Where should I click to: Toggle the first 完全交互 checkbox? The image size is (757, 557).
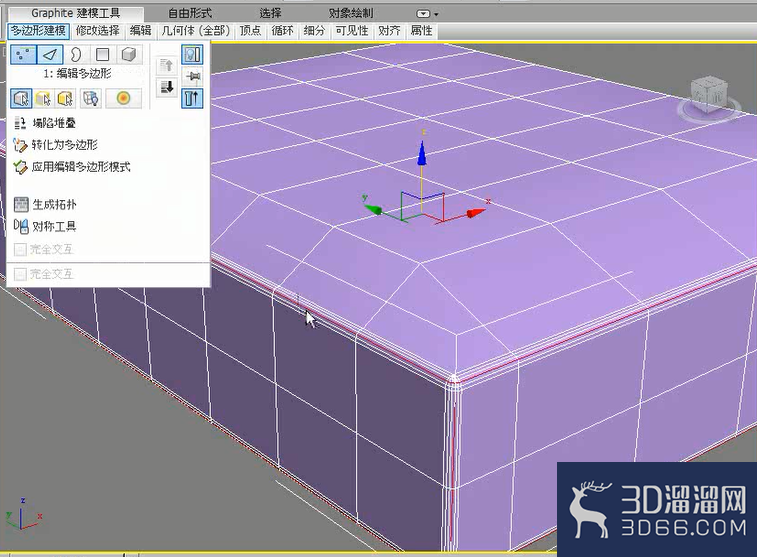pos(20,250)
